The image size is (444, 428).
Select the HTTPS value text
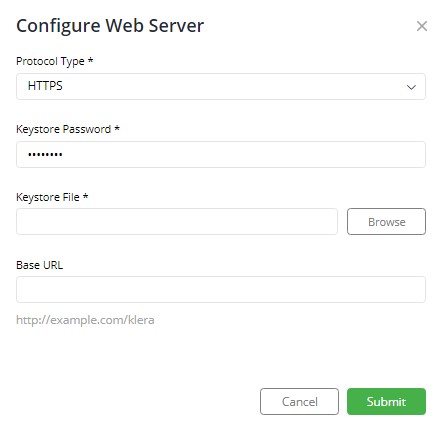[45, 86]
